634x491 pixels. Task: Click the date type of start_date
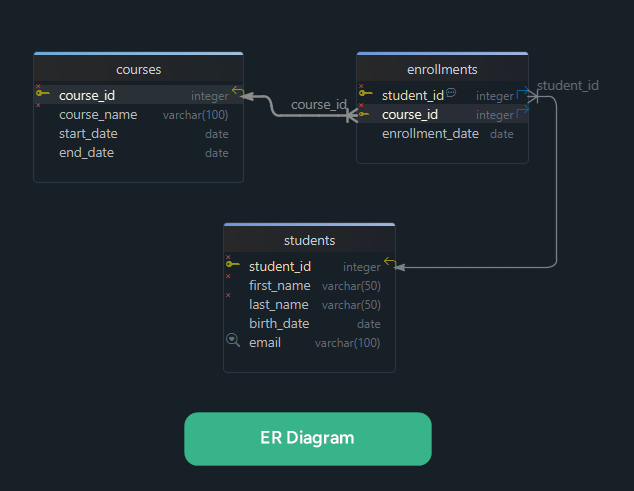point(217,134)
